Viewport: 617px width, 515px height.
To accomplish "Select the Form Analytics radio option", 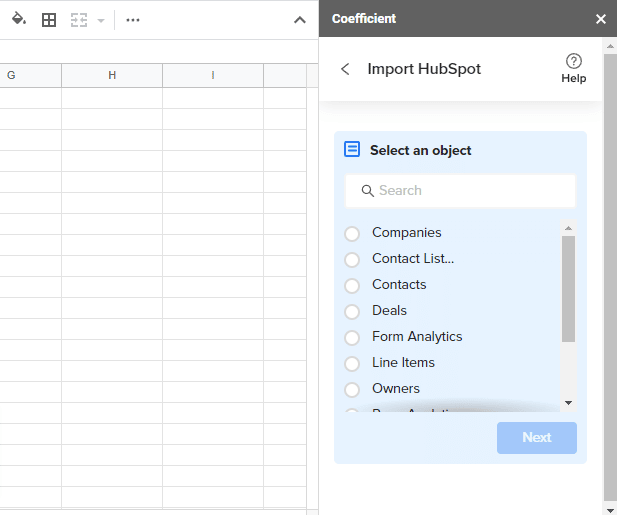I will point(352,338).
